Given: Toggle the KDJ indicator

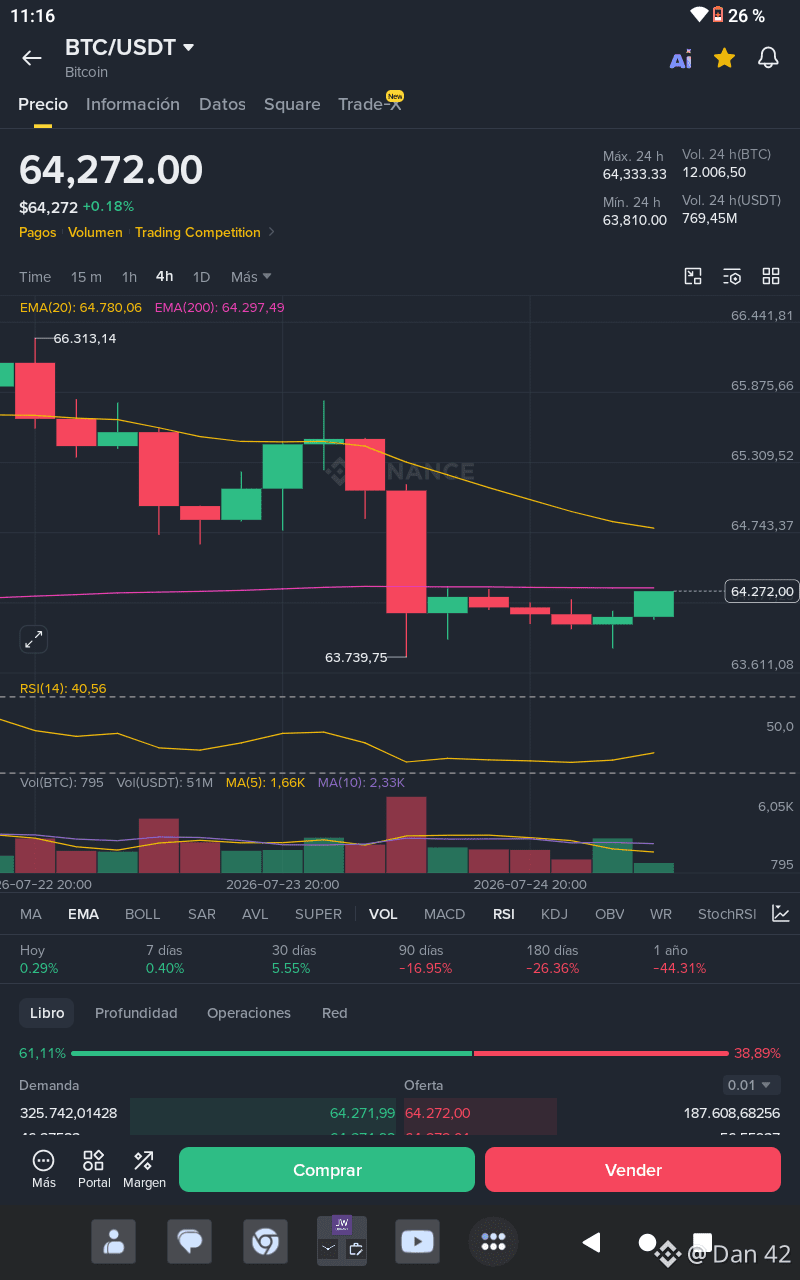Looking at the screenshot, I should [x=554, y=914].
